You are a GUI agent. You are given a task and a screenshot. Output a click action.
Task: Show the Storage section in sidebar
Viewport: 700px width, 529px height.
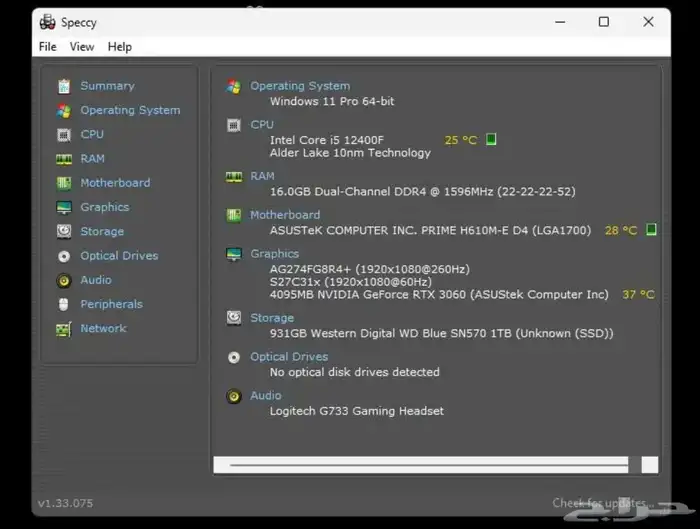click(x=102, y=231)
